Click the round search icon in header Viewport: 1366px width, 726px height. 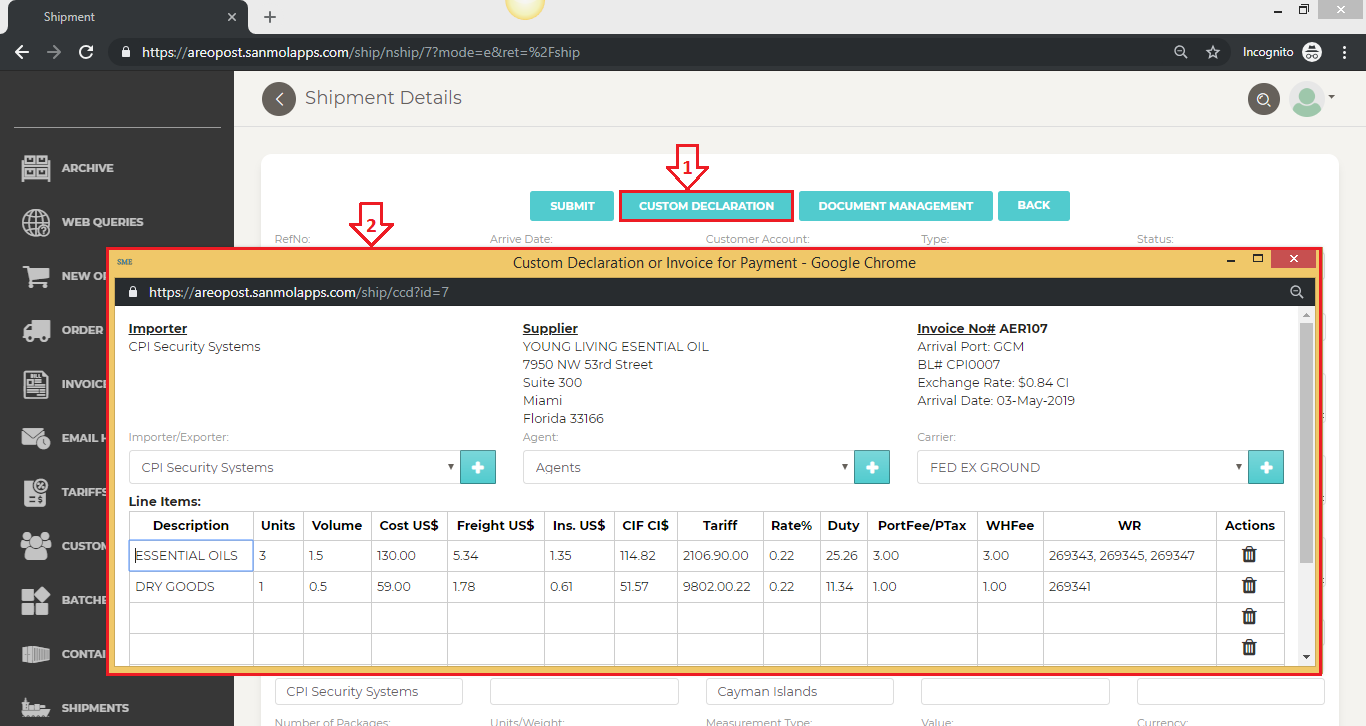coord(1264,99)
